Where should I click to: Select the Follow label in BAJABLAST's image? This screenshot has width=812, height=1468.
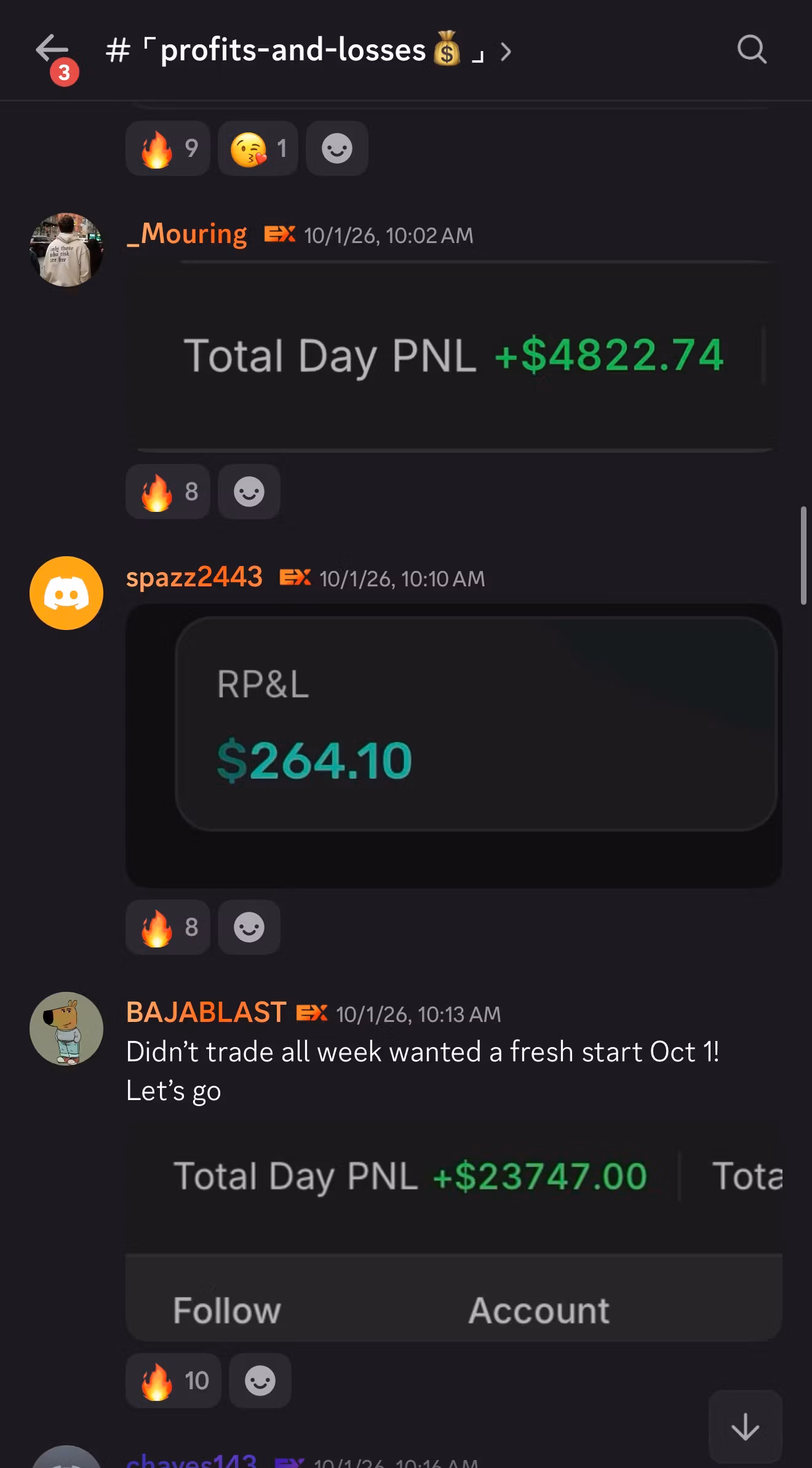click(x=227, y=1310)
